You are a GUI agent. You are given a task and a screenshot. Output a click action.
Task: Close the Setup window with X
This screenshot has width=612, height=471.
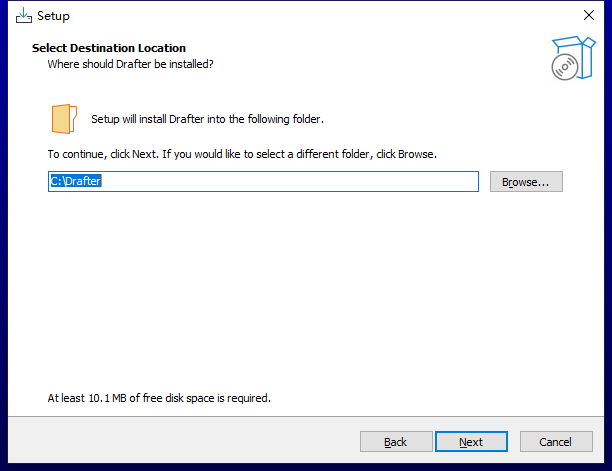(x=589, y=15)
